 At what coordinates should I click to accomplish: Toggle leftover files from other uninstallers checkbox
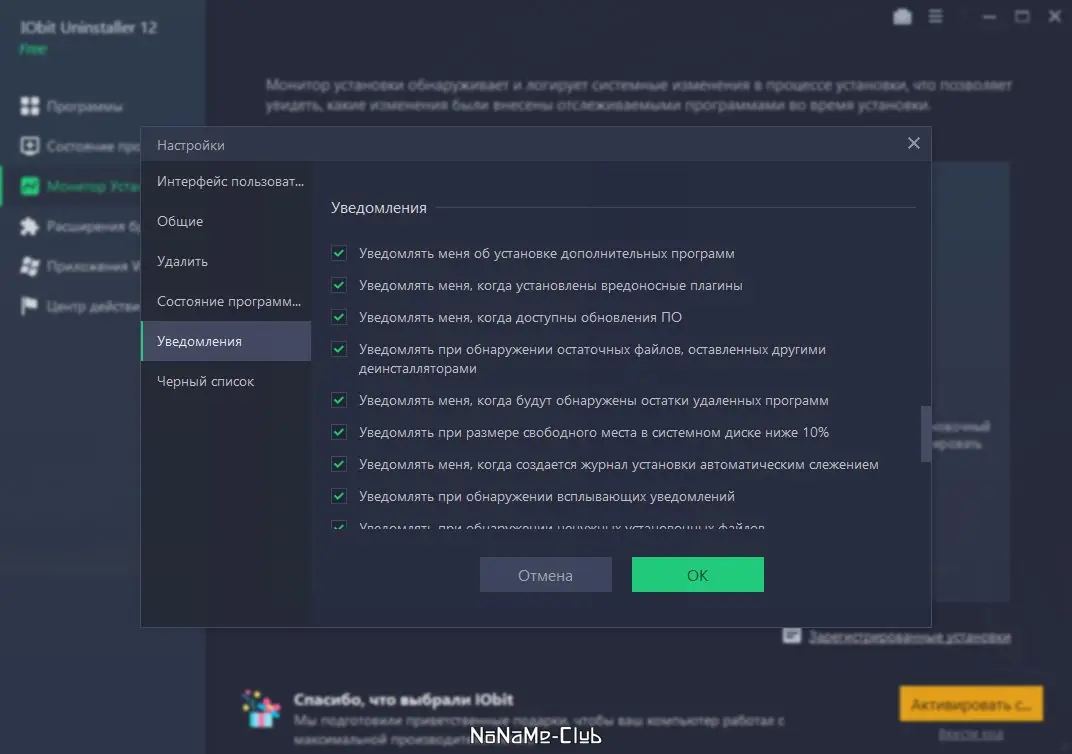[338, 349]
